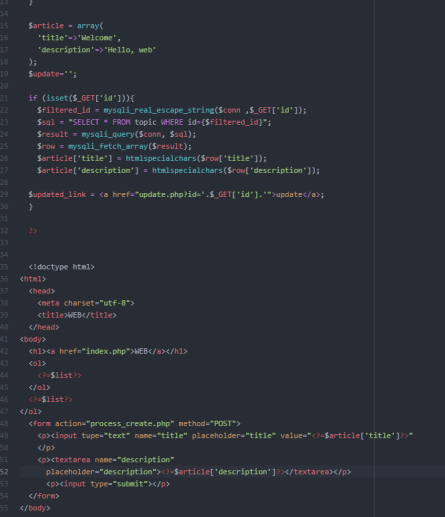
Task: Click the 'Hello, web' string
Action: coord(130,50)
